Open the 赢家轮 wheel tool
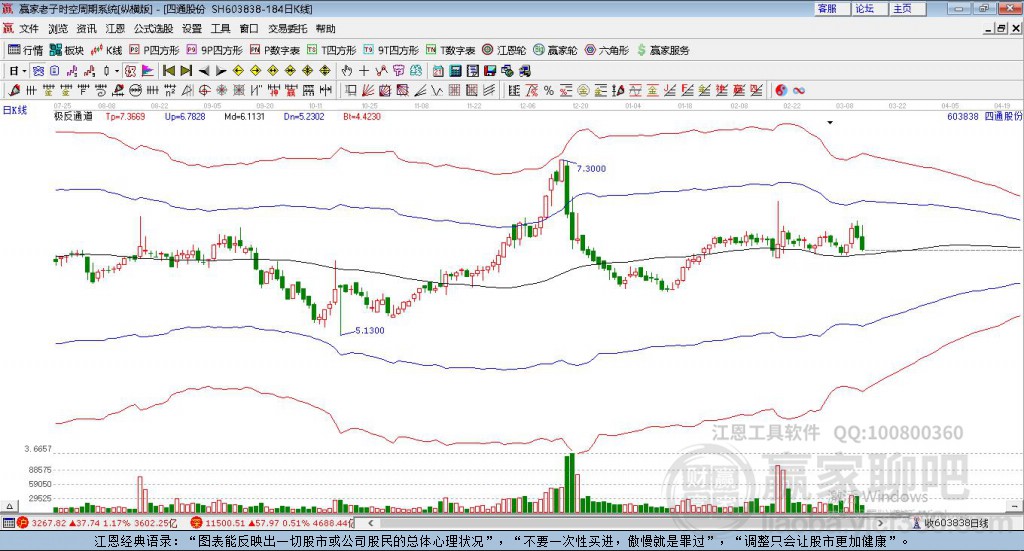 tap(555, 50)
